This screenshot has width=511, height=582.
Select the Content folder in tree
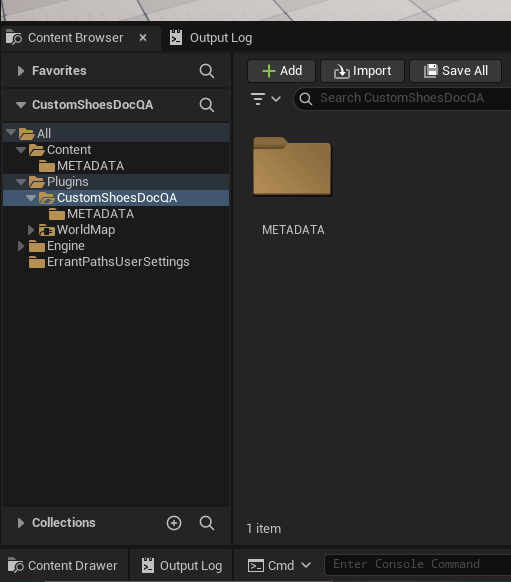(116, 150)
